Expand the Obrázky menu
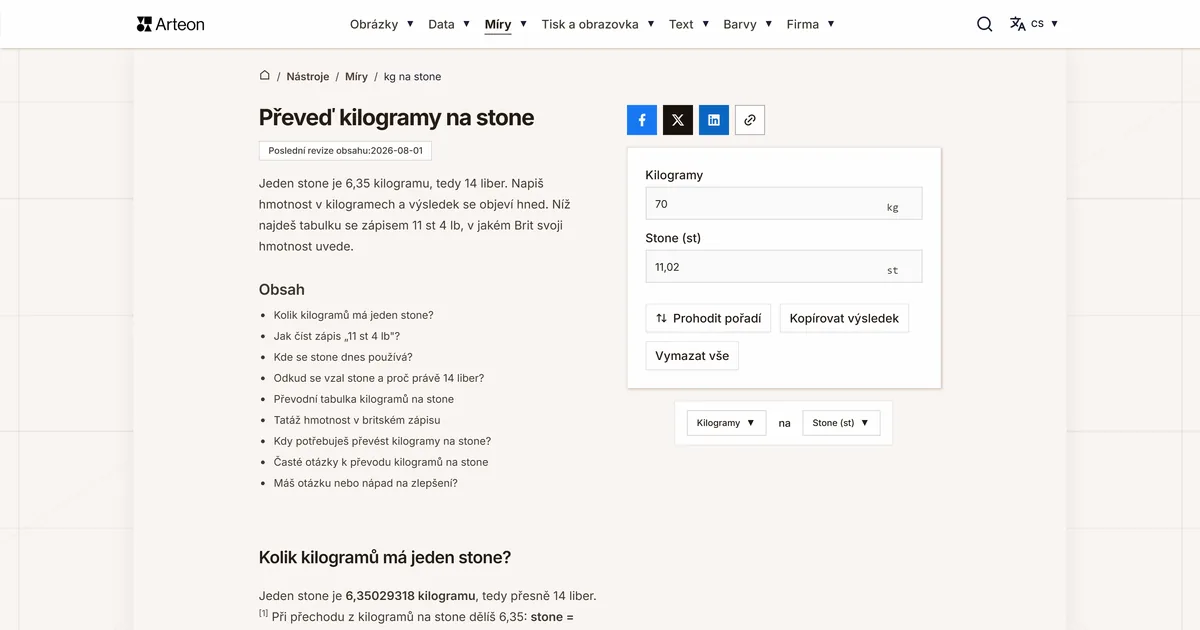The image size is (1200, 630). click(x=382, y=24)
